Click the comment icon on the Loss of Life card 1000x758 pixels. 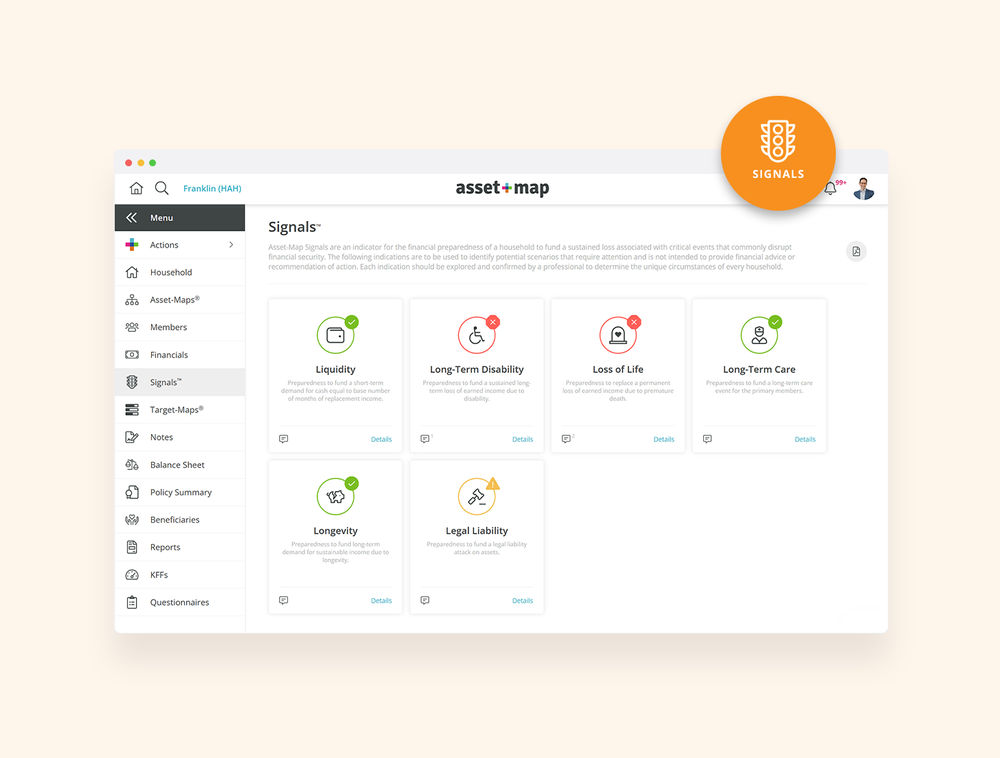tap(567, 439)
